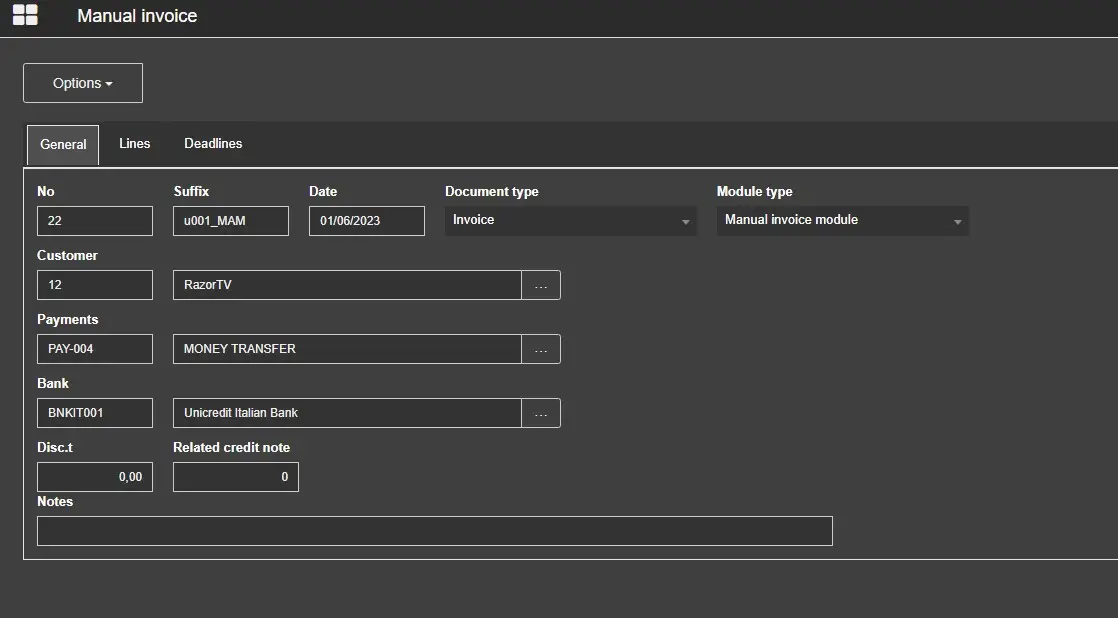Expand the Options dropdown button
Image resolution: width=1118 pixels, height=618 pixels.
pyautogui.click(x=83, y=83)
